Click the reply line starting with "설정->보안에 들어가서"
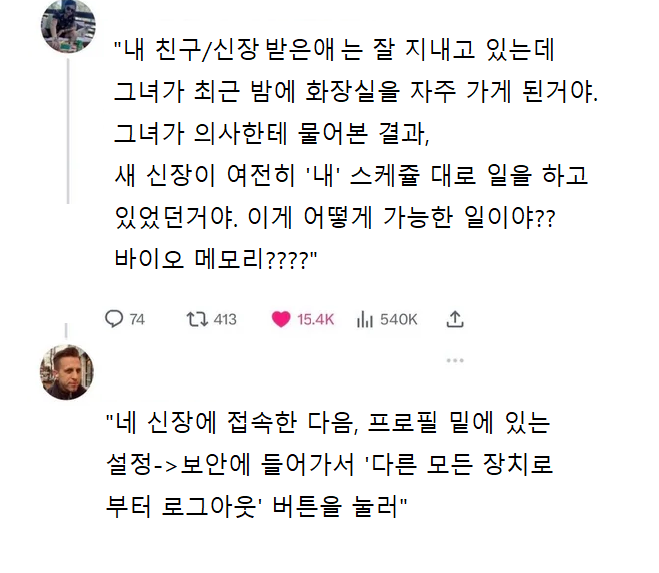This screenshot has width=659, height=573. pos(330,465)
